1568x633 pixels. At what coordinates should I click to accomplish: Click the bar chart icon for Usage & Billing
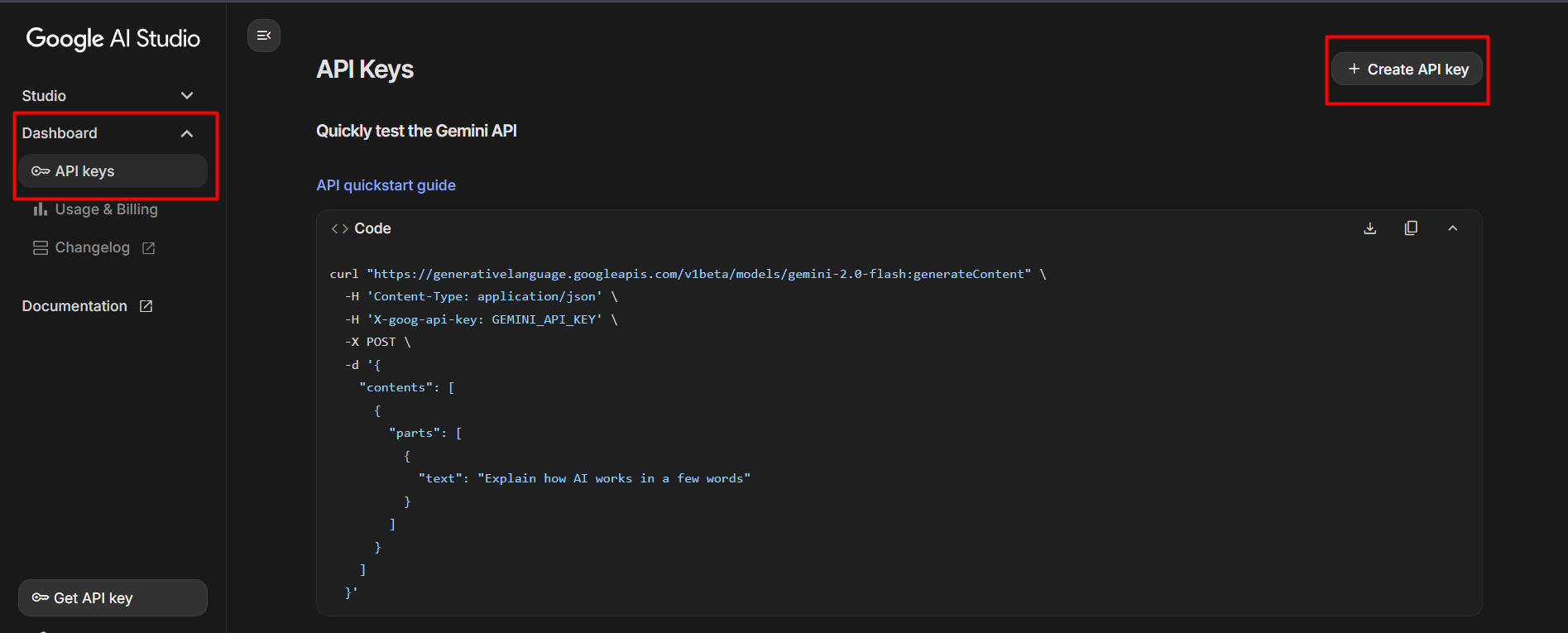(40, 209)
